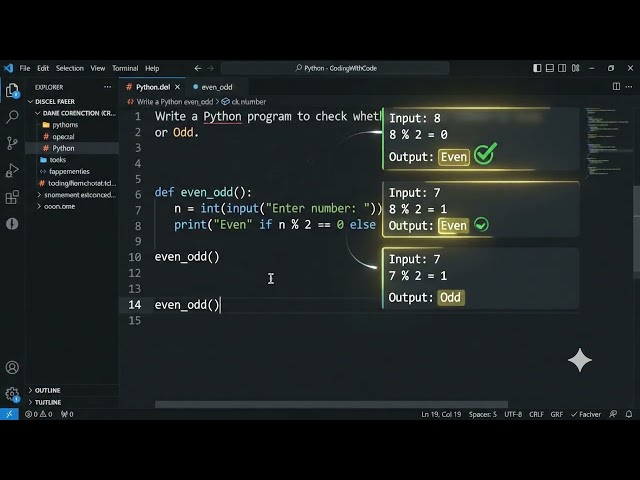This screenshot has height=480, width=640.
Task: Open the Source Control view icon
Action: pyautogui.click(x=12, y=143)
